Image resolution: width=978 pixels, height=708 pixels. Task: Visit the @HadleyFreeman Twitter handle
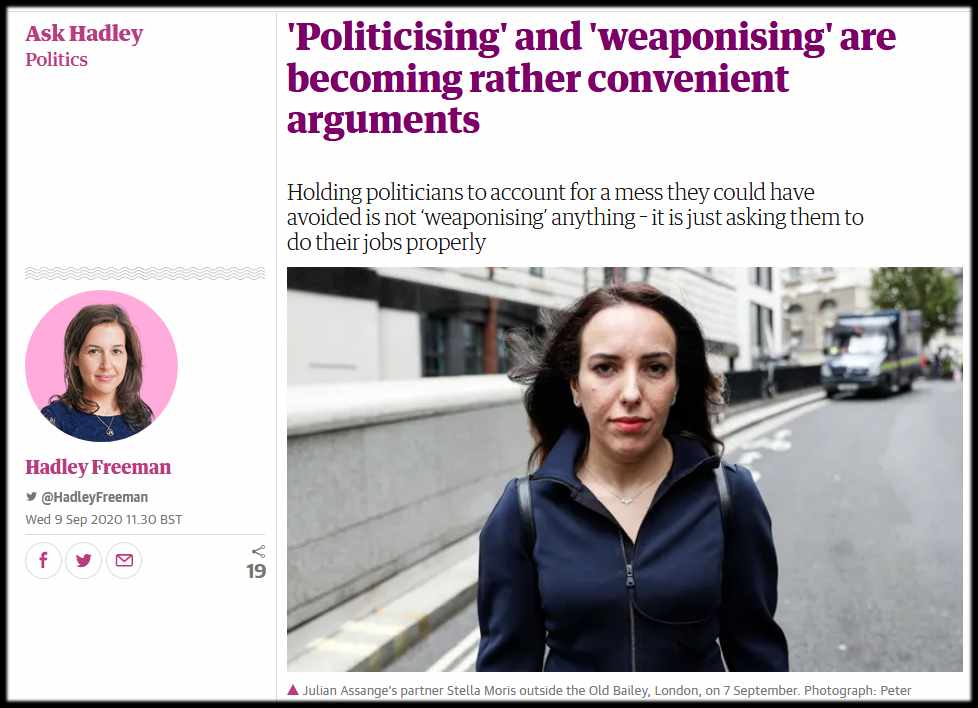[94, 497]
